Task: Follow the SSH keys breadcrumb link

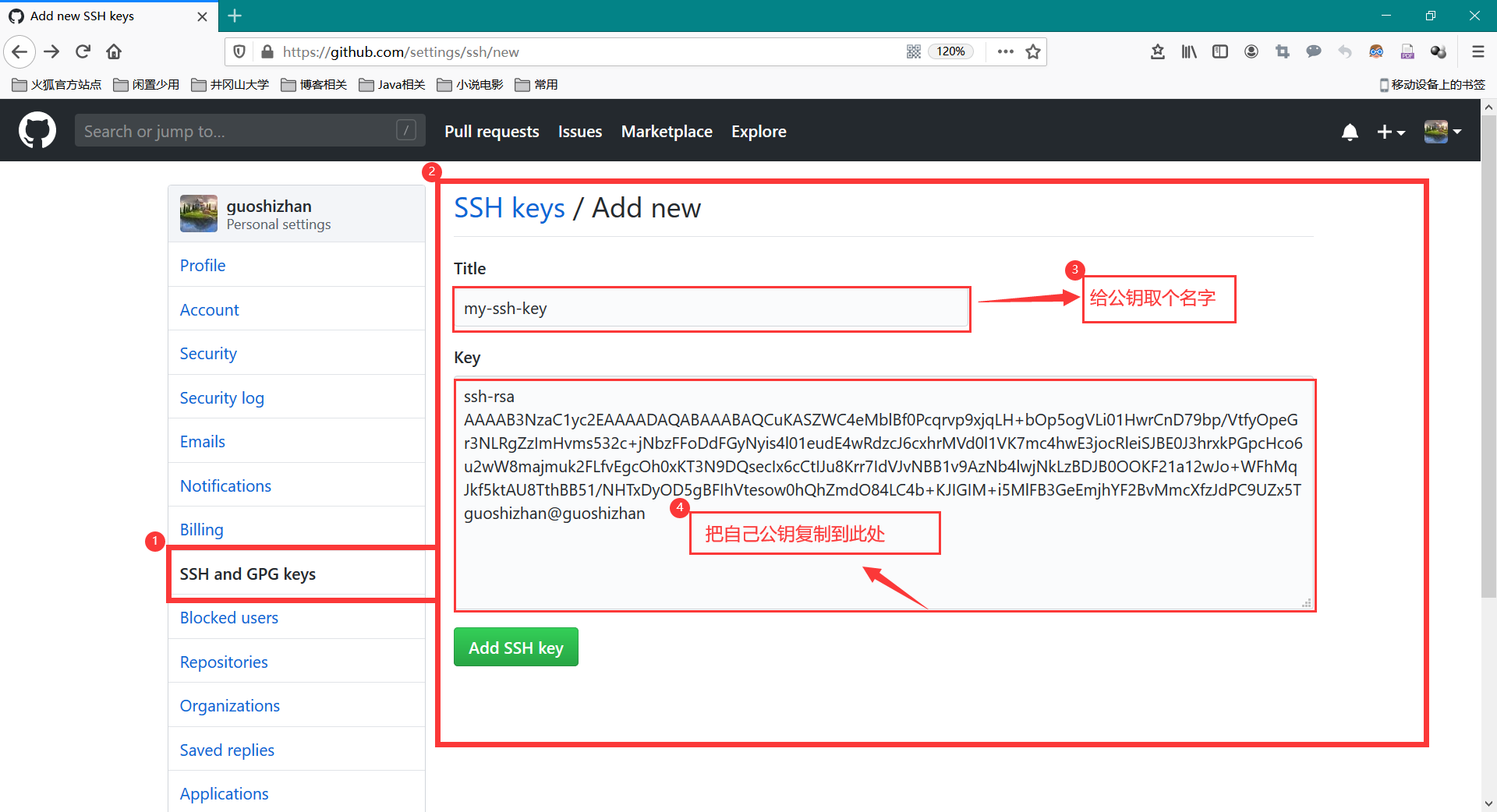Action: point(509,208)
